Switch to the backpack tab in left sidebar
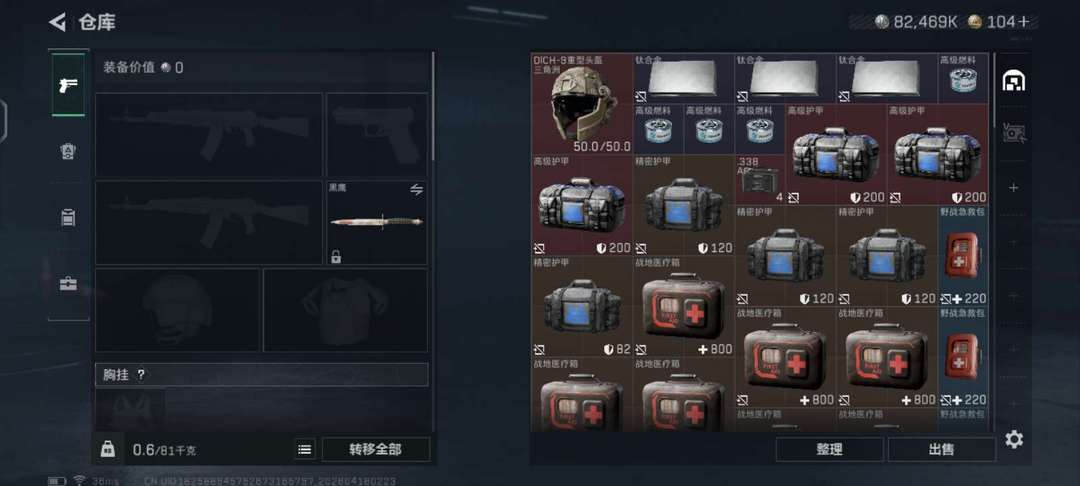This screenshot has width=1080, height=486. coord(68,151)
